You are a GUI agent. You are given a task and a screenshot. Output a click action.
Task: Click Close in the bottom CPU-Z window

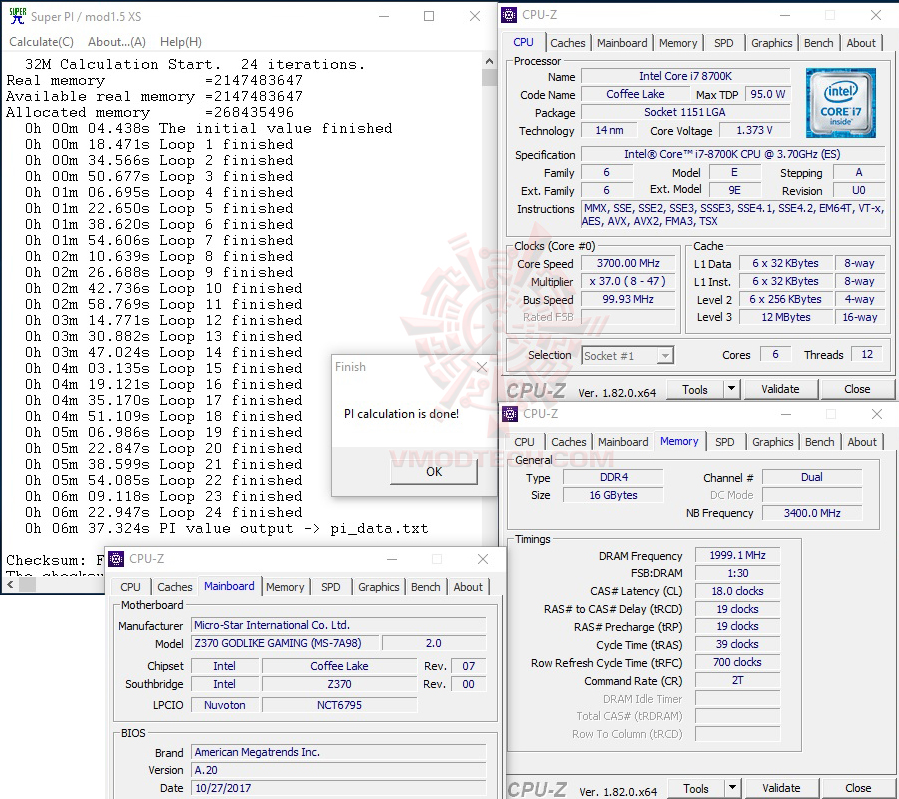coord(857,787)
